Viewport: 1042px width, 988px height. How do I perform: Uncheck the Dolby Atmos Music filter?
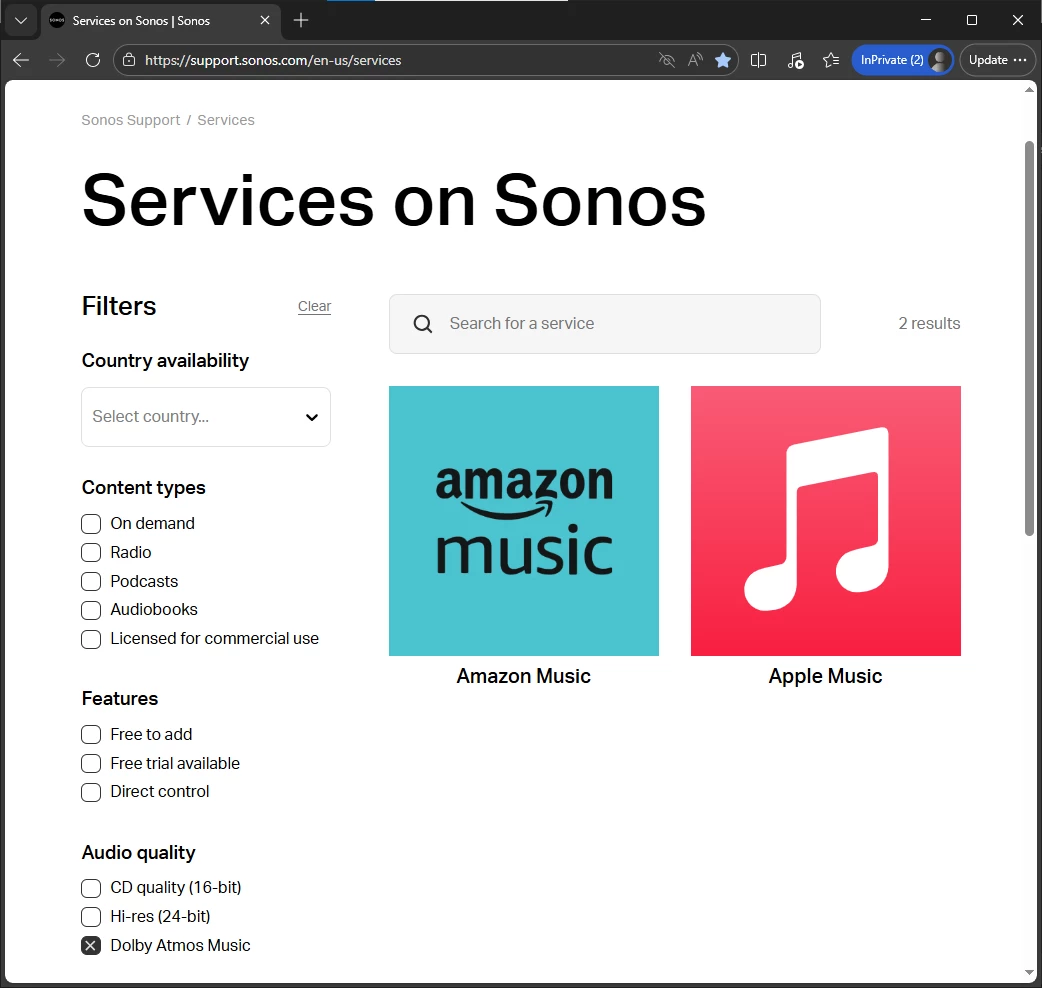91,946
